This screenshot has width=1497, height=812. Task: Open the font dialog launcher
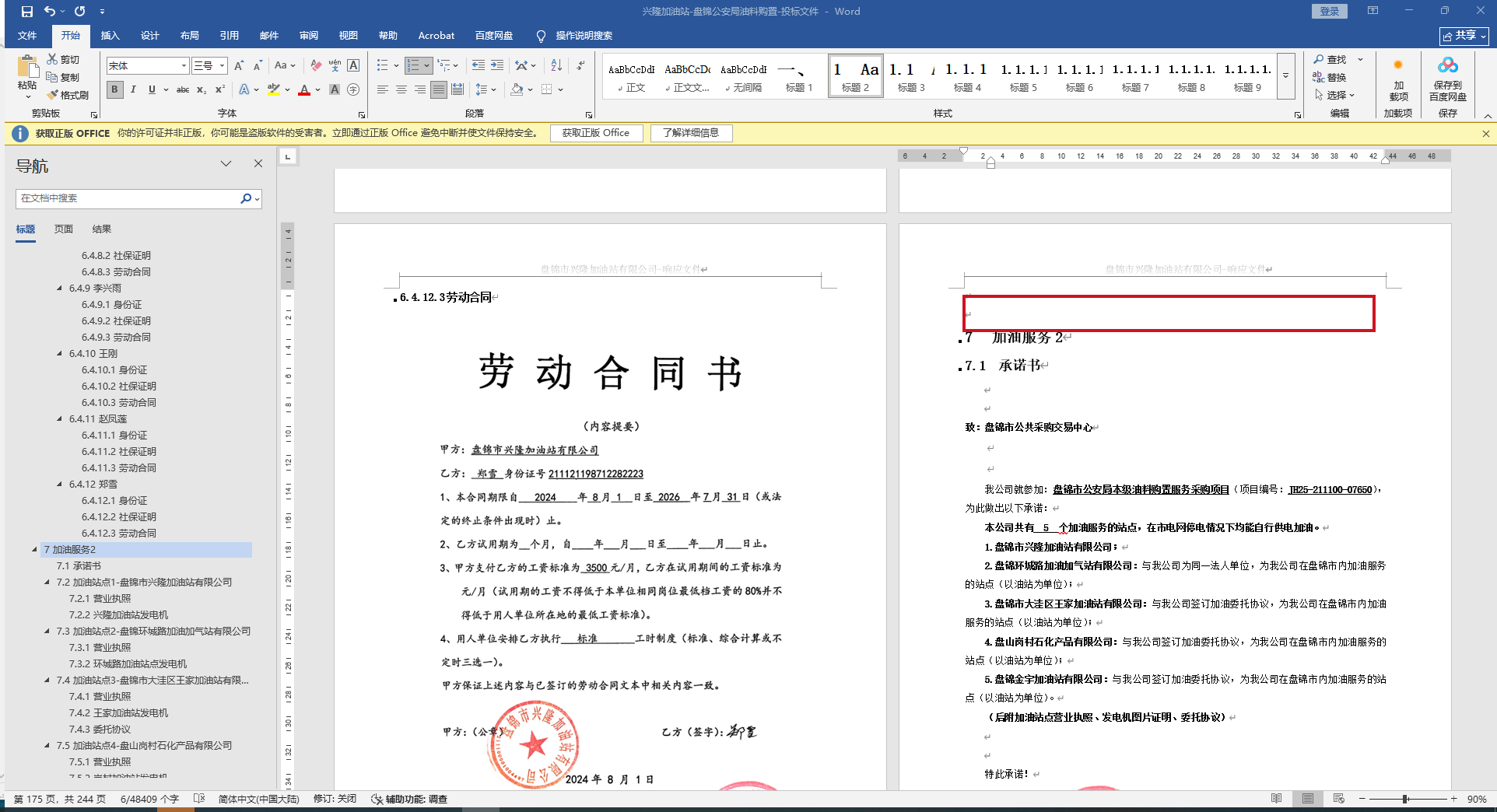tap(361, 115)
